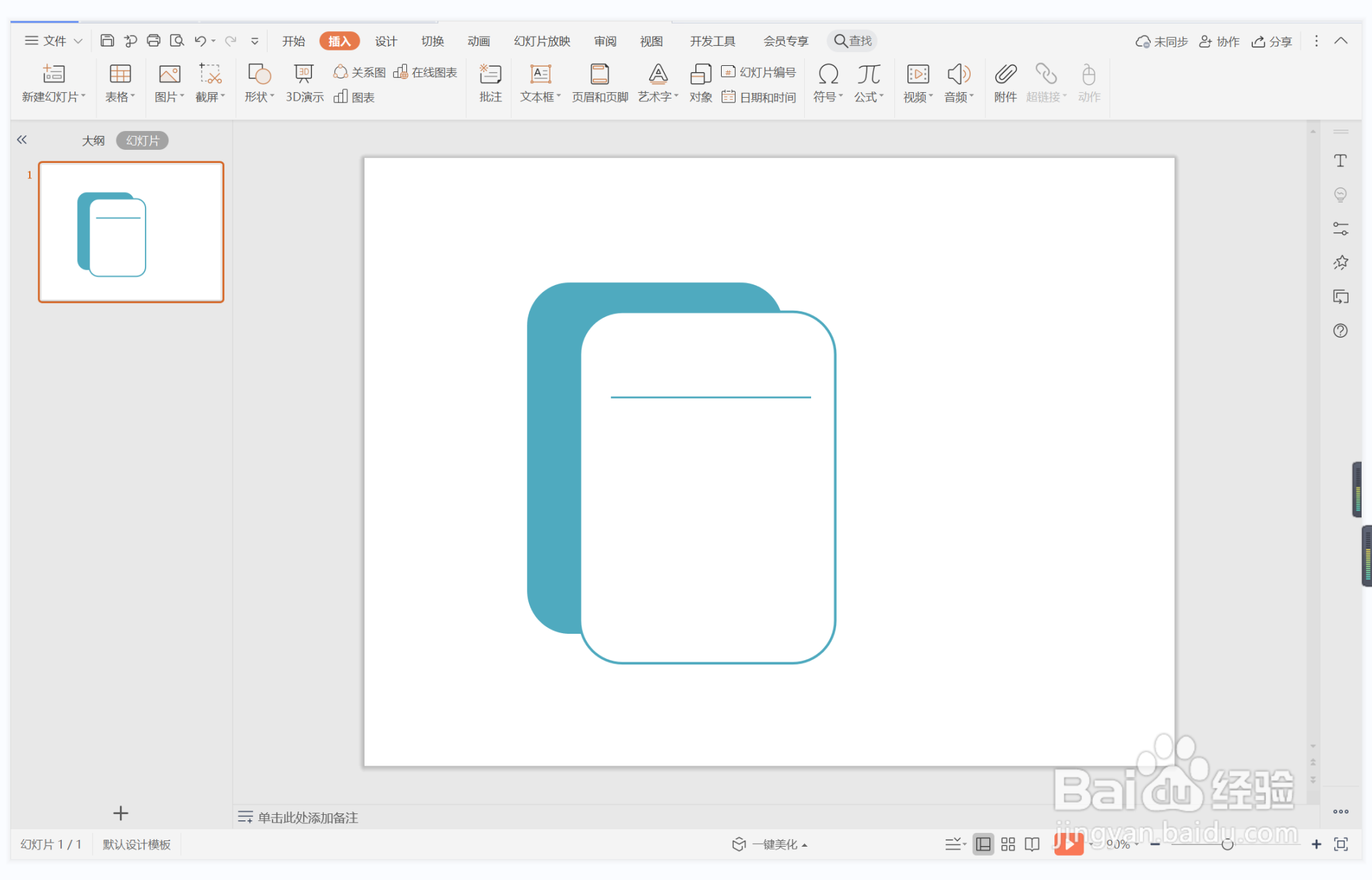Viewport: 1372px width, 880px height.
Task: Insert a 关系图 relationship diagram
Action: (x=359, y=72)
